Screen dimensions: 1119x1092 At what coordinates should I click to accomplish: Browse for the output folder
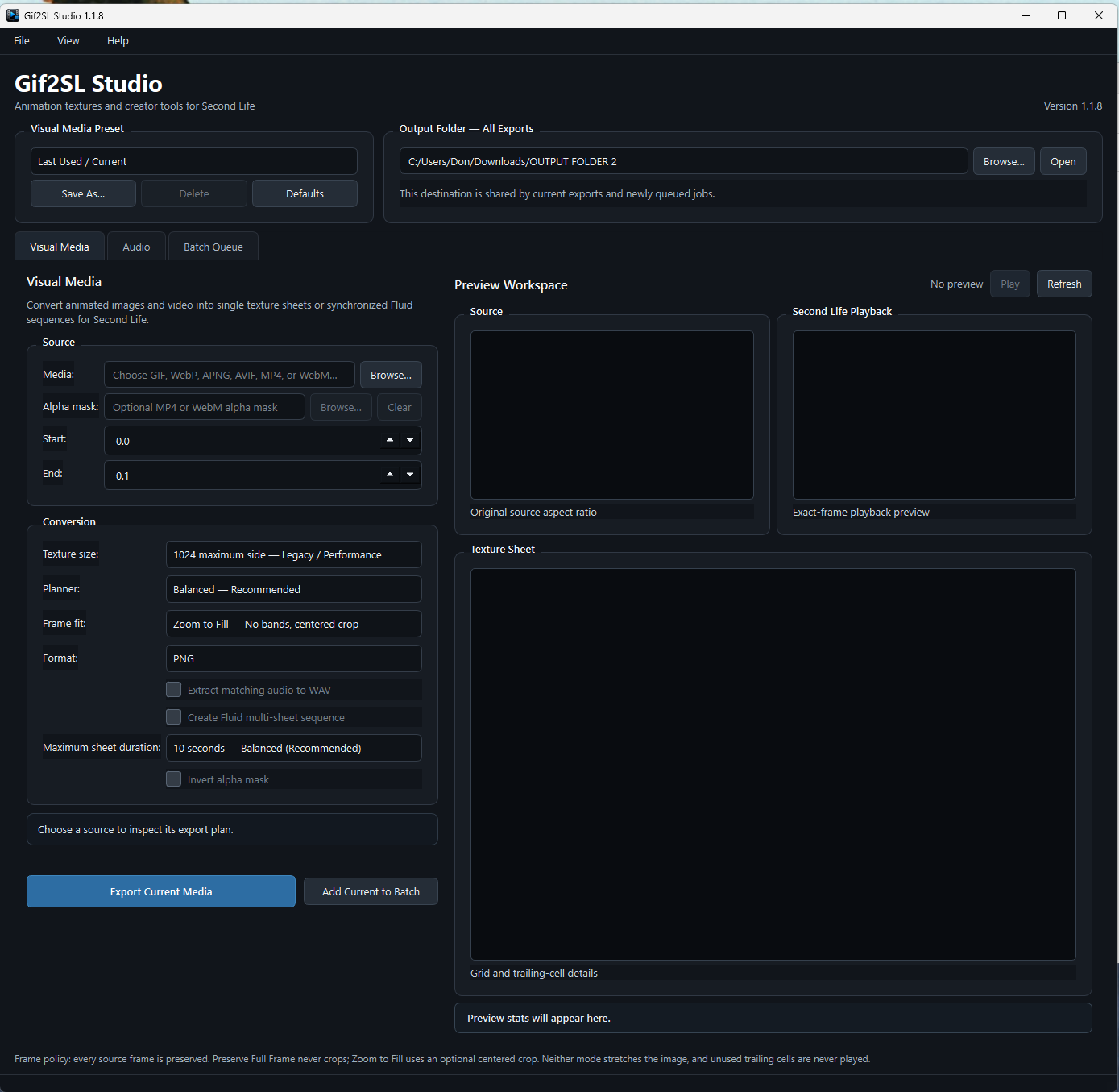click(1004, 161)
